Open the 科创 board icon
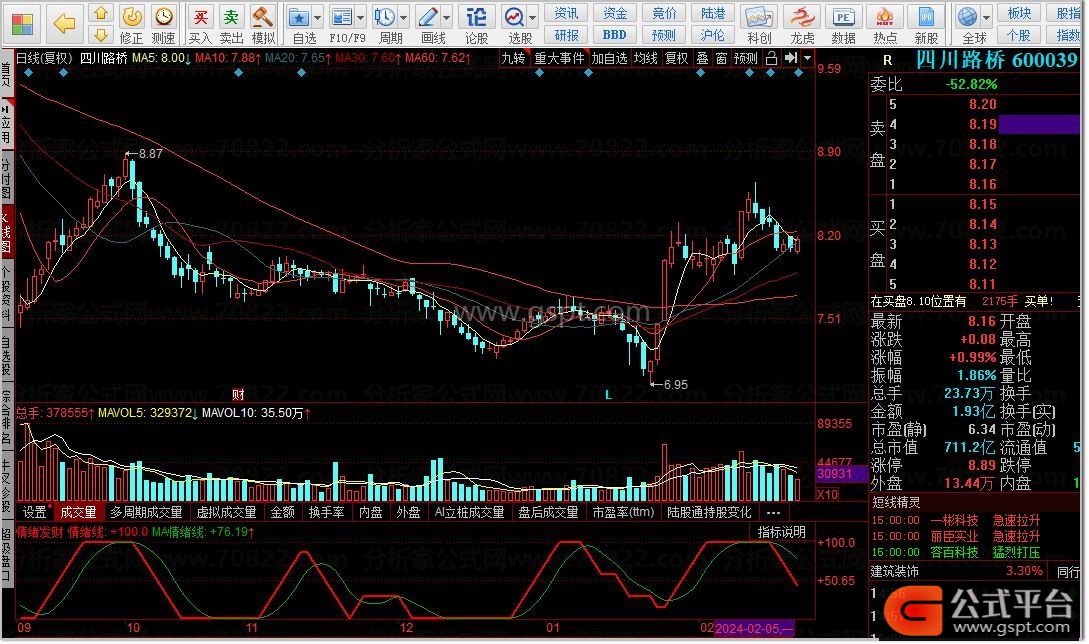 758,24
